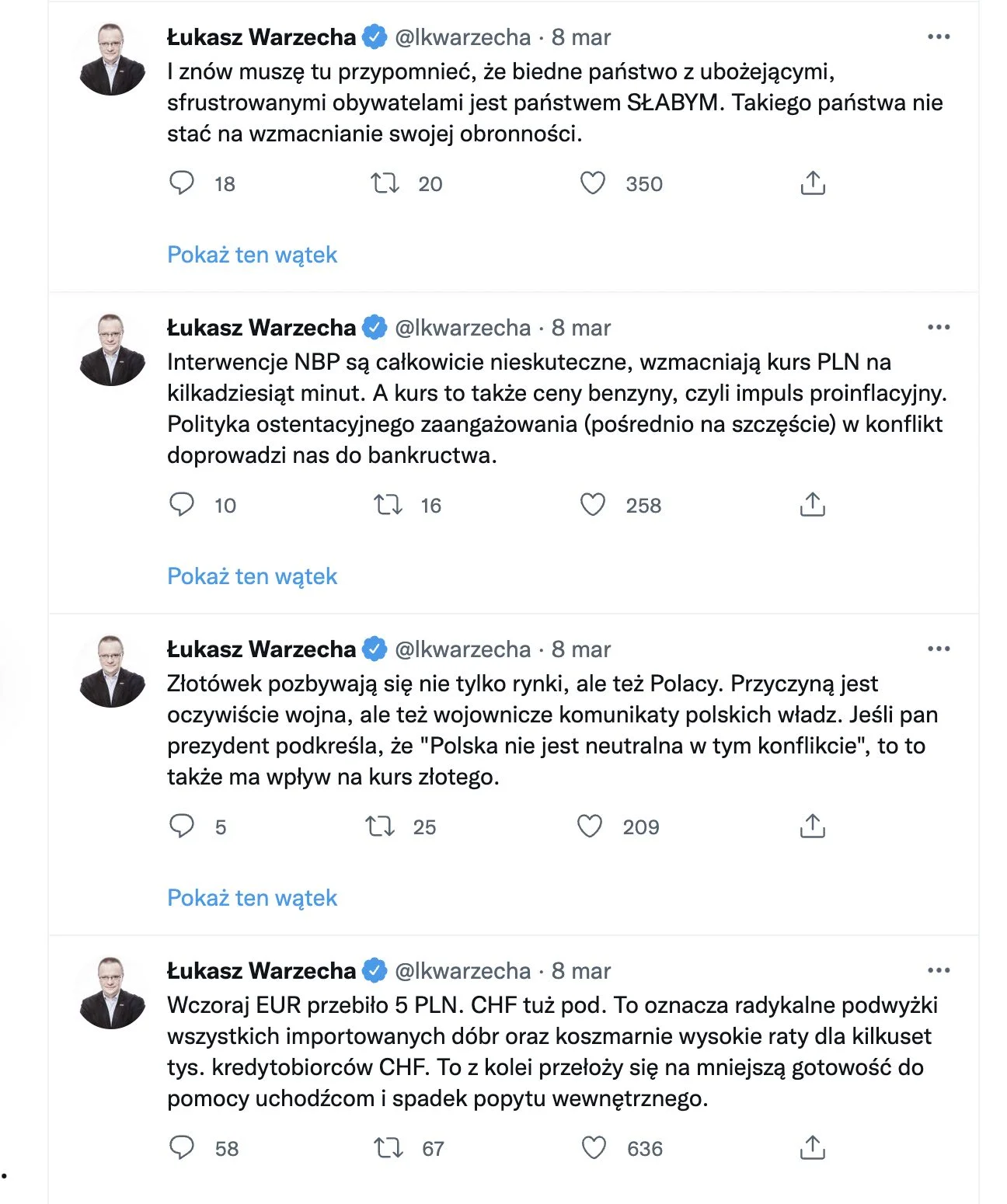1007x1204 pixels.
Task: Like the tweet with 258 likes
Action: point(593,505)
